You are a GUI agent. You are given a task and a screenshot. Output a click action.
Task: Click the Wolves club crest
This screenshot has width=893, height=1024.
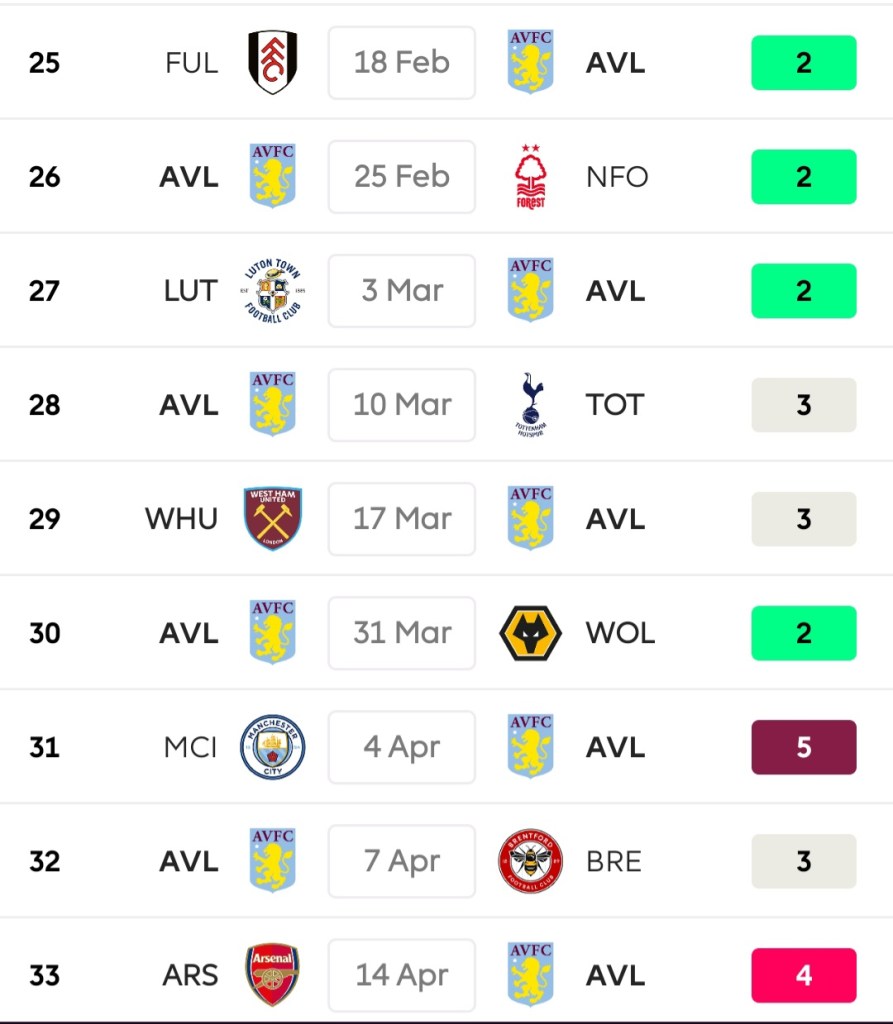tap(530, 633)
